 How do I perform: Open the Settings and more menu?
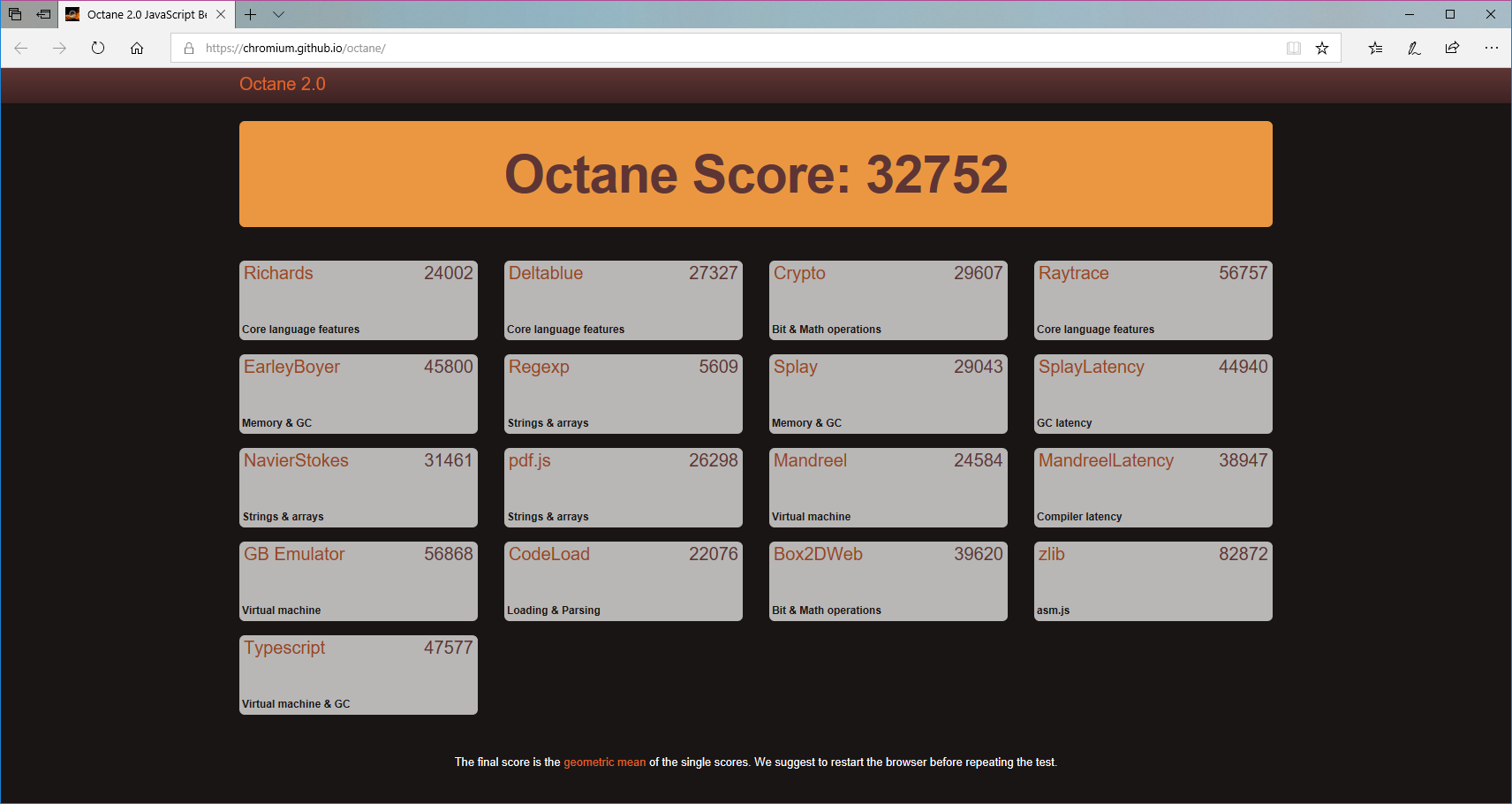pos(1492,48)
